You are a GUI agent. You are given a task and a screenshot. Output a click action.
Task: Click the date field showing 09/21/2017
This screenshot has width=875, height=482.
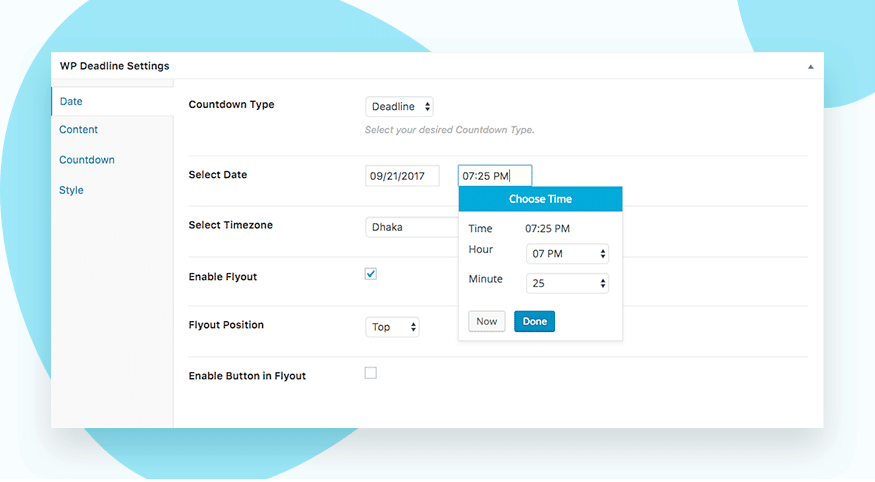[x=402, y=176]
